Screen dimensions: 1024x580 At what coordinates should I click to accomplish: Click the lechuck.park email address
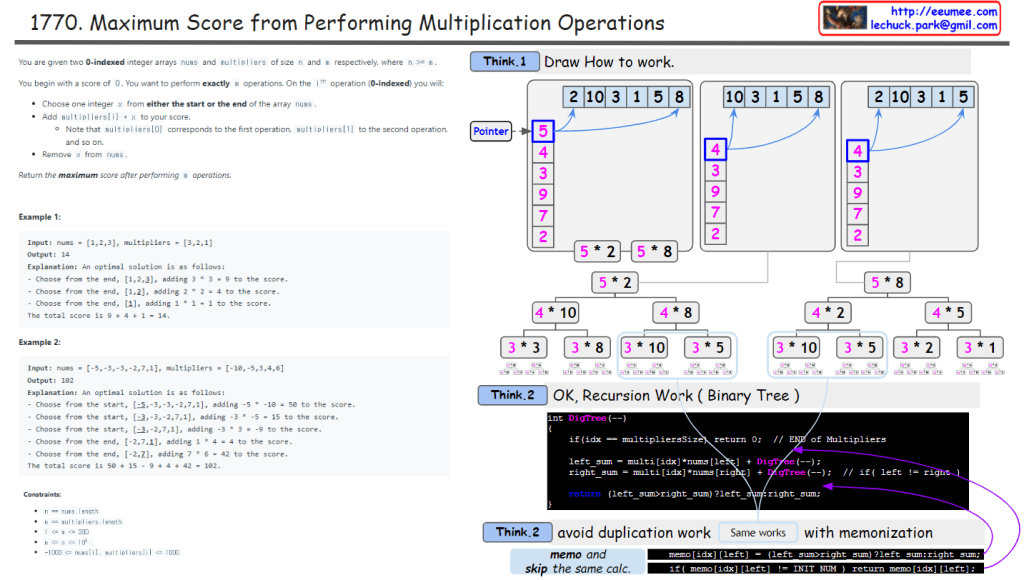(x=933, y=25)
